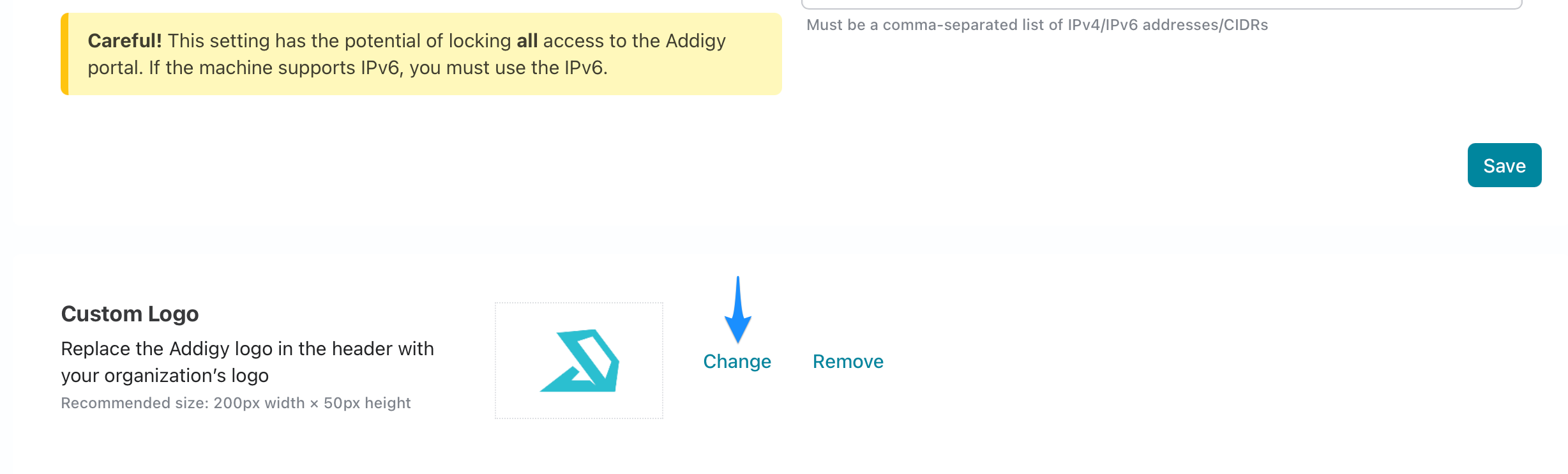Click the Custom Logo heading
The width and height of the screenshot is (1568, 474).
pos(130,314)
